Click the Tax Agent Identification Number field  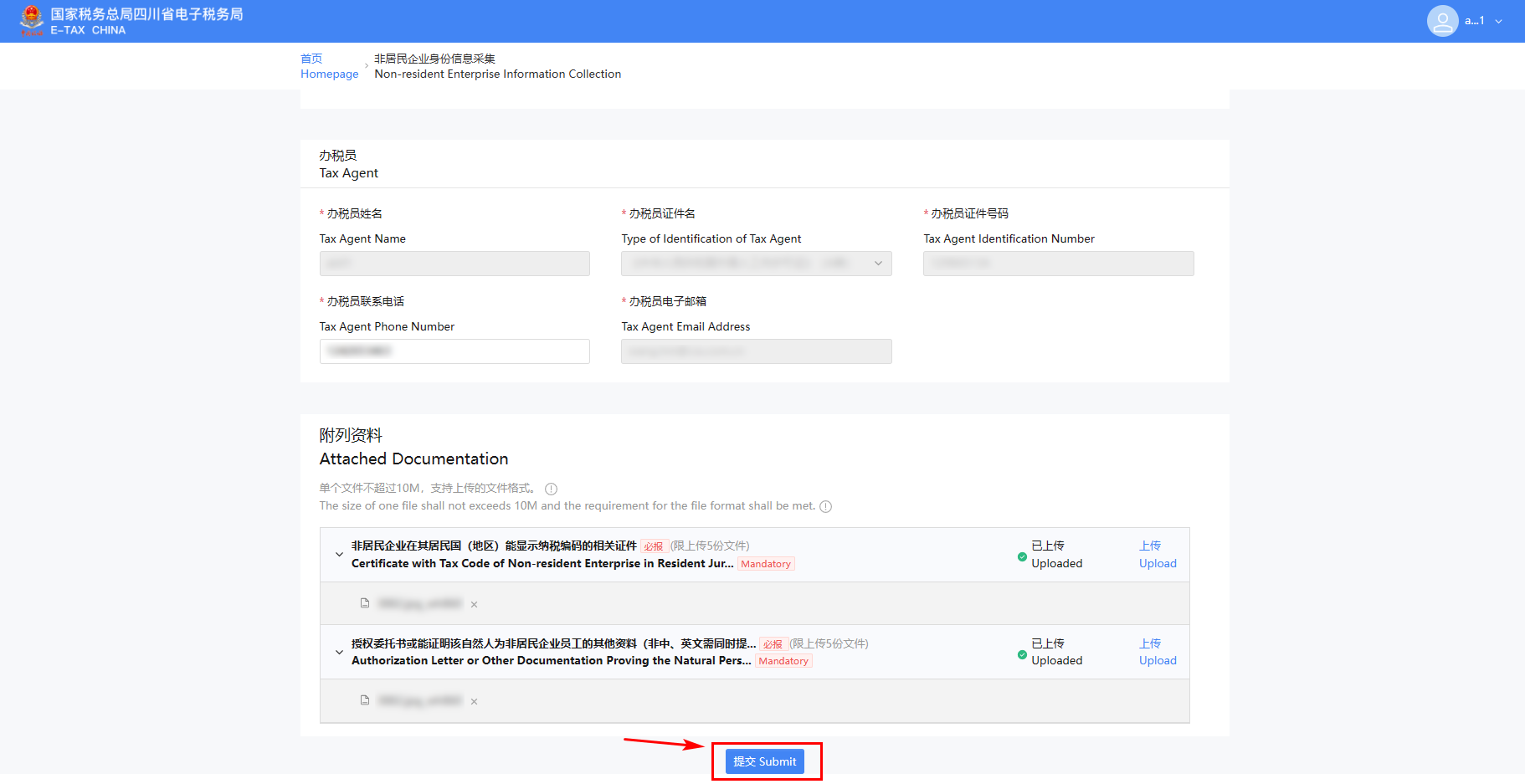tap(1058, 264)
